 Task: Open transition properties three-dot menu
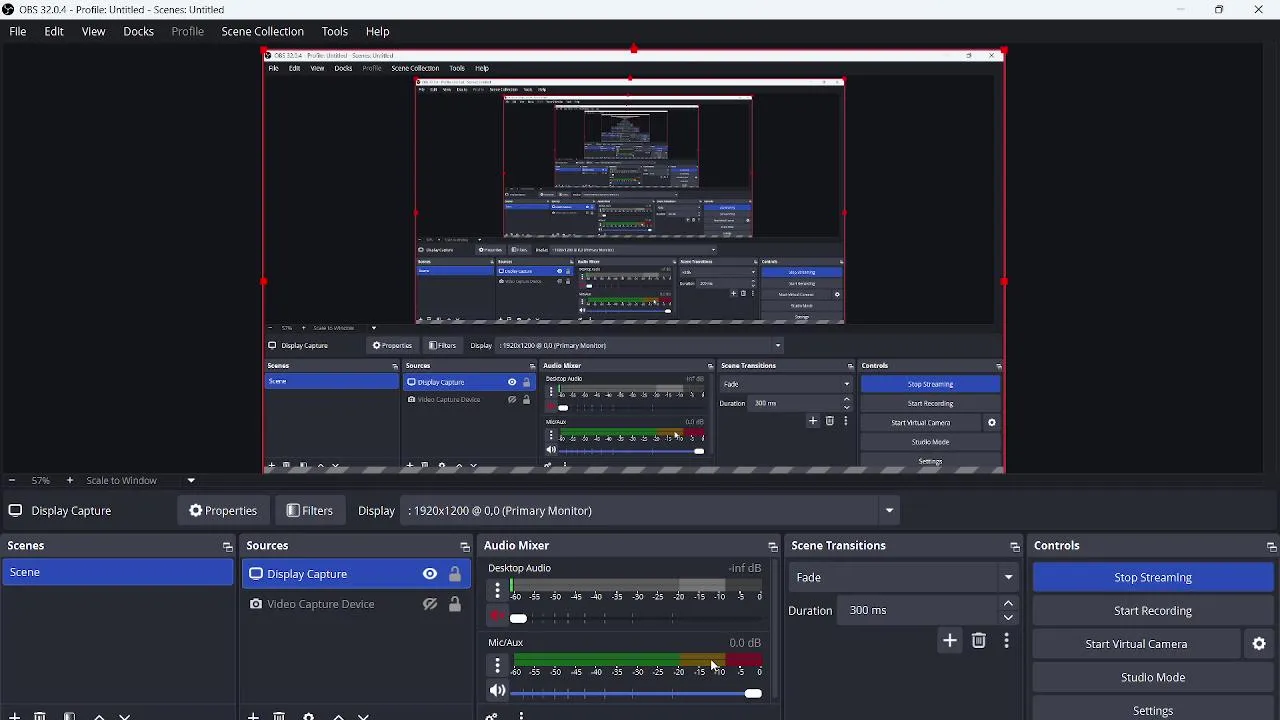[x=1007, y=641]
